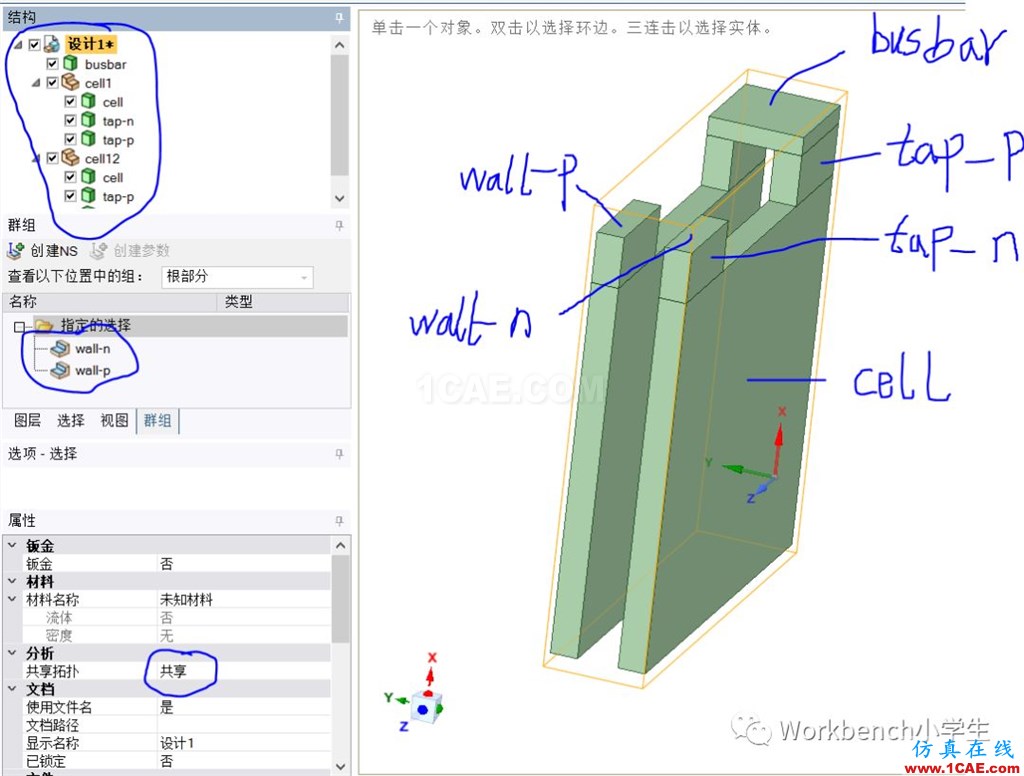The height and width of the screenshot is (776, 1024).
Task: Sort groups by 名称 column header
Action: click(110, 302)
